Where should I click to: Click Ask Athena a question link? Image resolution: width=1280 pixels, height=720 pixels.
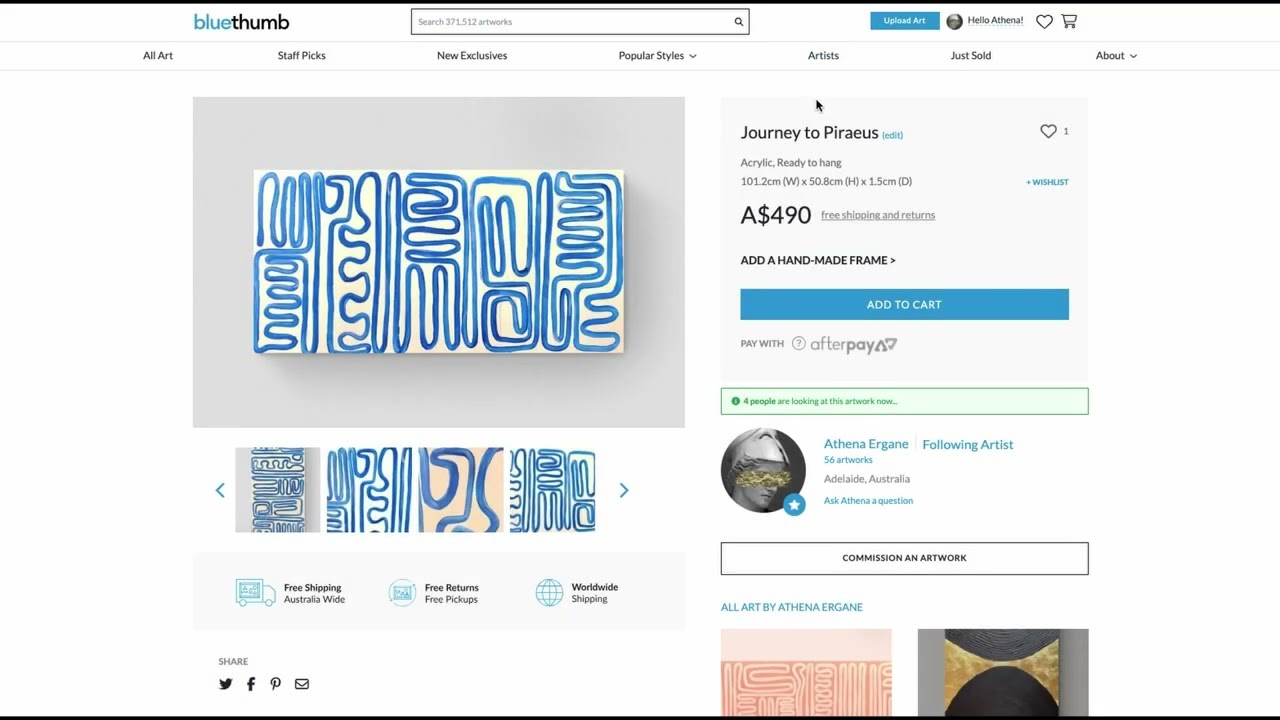[868, 501]
